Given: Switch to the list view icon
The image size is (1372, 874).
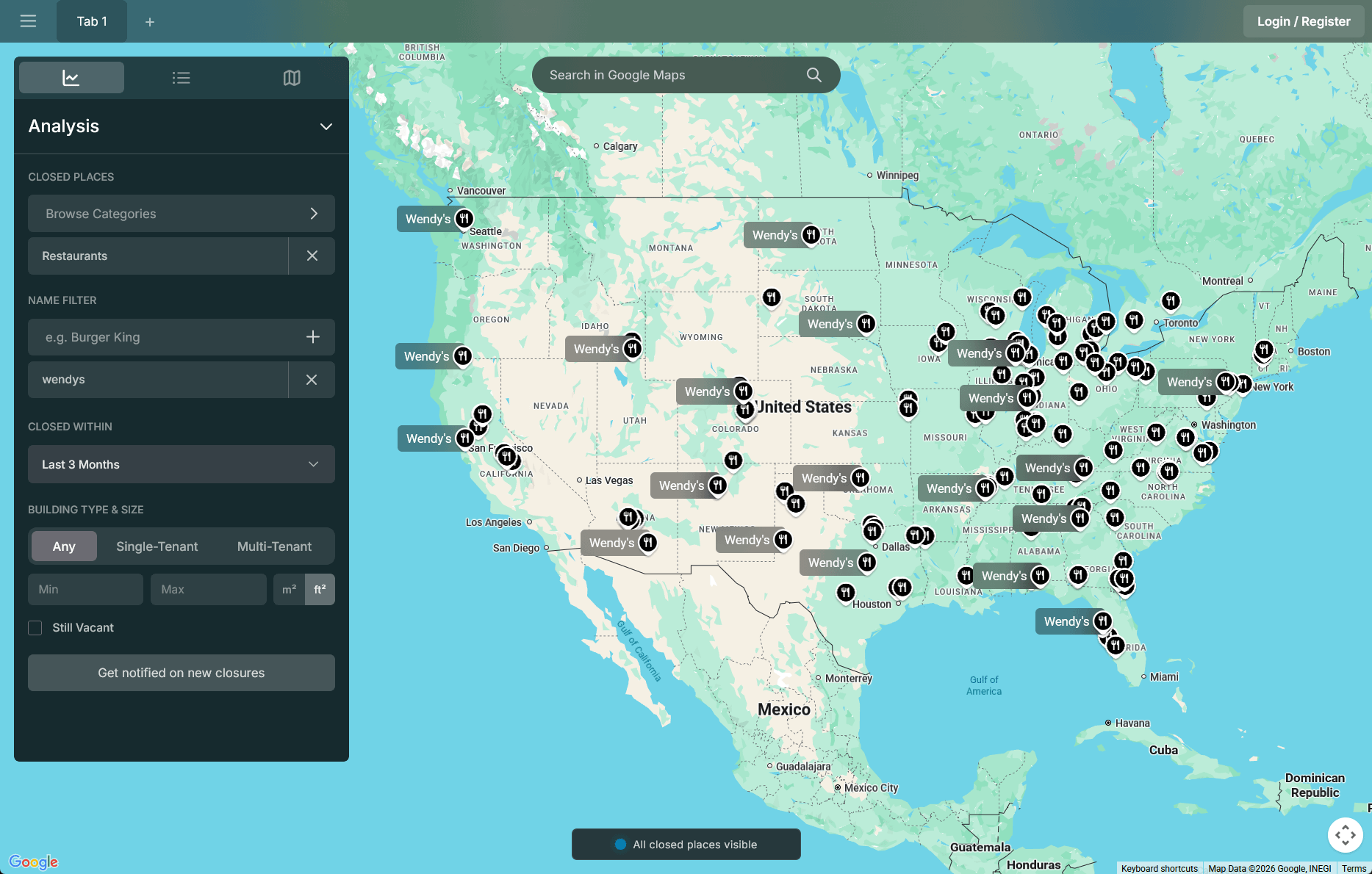Looking at the screenshot, I should tap(181, 78).
